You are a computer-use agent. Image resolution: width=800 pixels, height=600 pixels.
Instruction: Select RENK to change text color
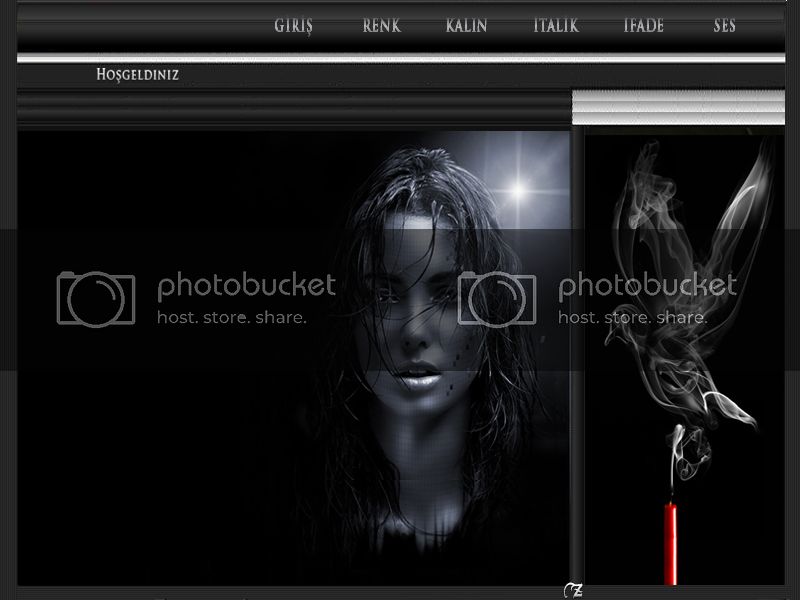[x=381, y=26]
